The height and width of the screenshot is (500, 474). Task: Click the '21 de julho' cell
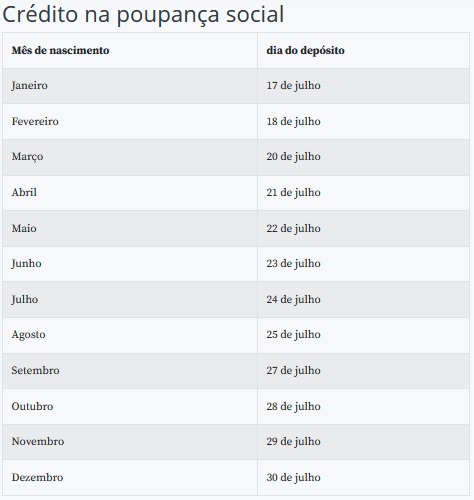pyautogui.click(x=363, y=193)
